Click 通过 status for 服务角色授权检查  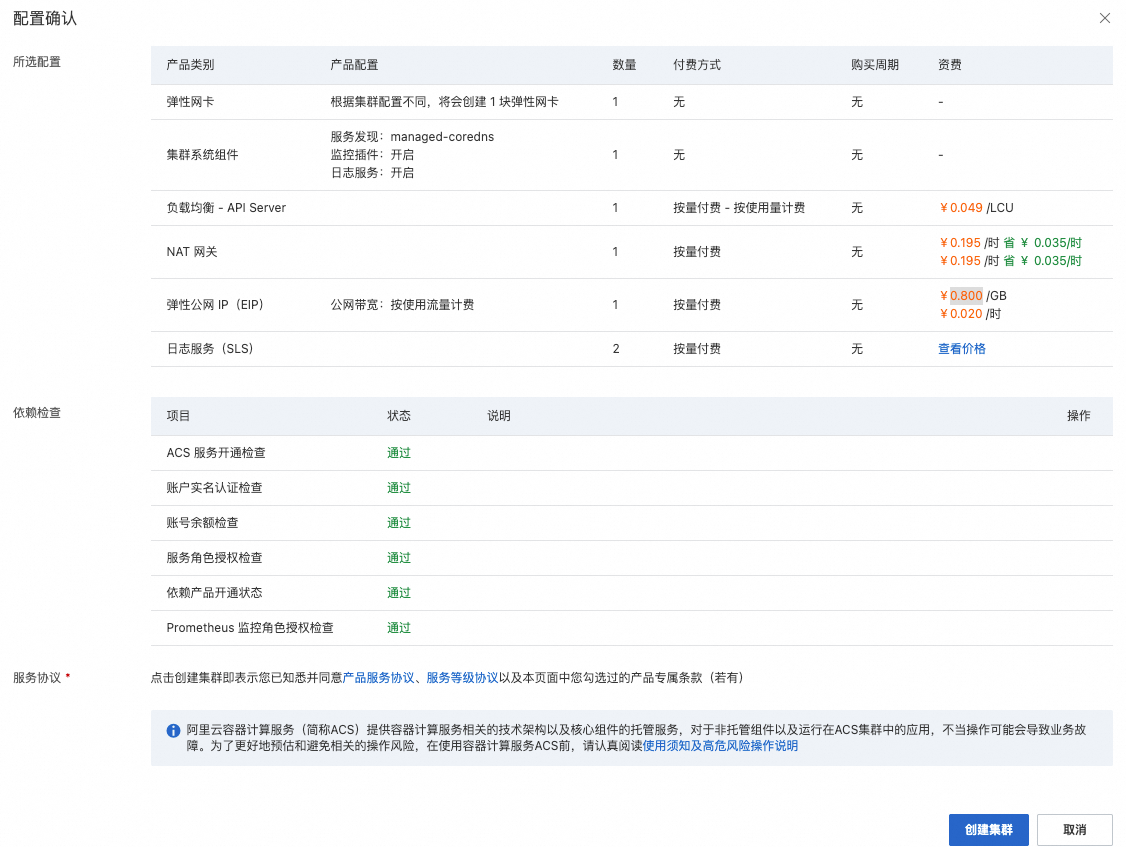tap(399, 557)
